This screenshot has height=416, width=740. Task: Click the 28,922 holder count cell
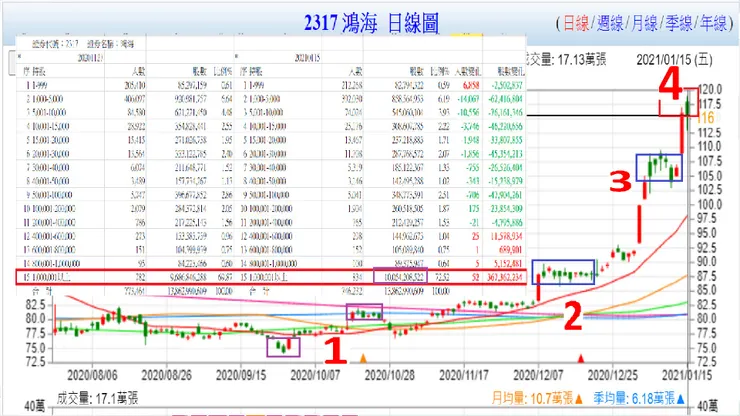[136, 127]
